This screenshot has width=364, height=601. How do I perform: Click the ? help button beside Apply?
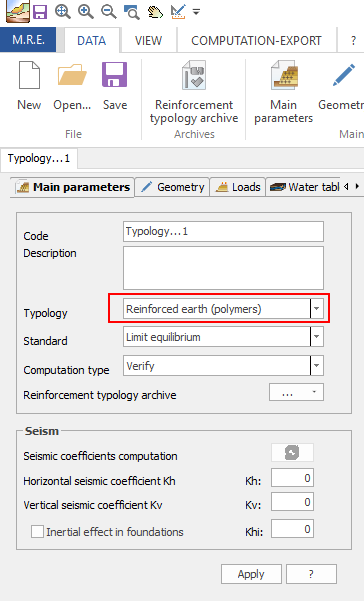click(x=311, y=574)
